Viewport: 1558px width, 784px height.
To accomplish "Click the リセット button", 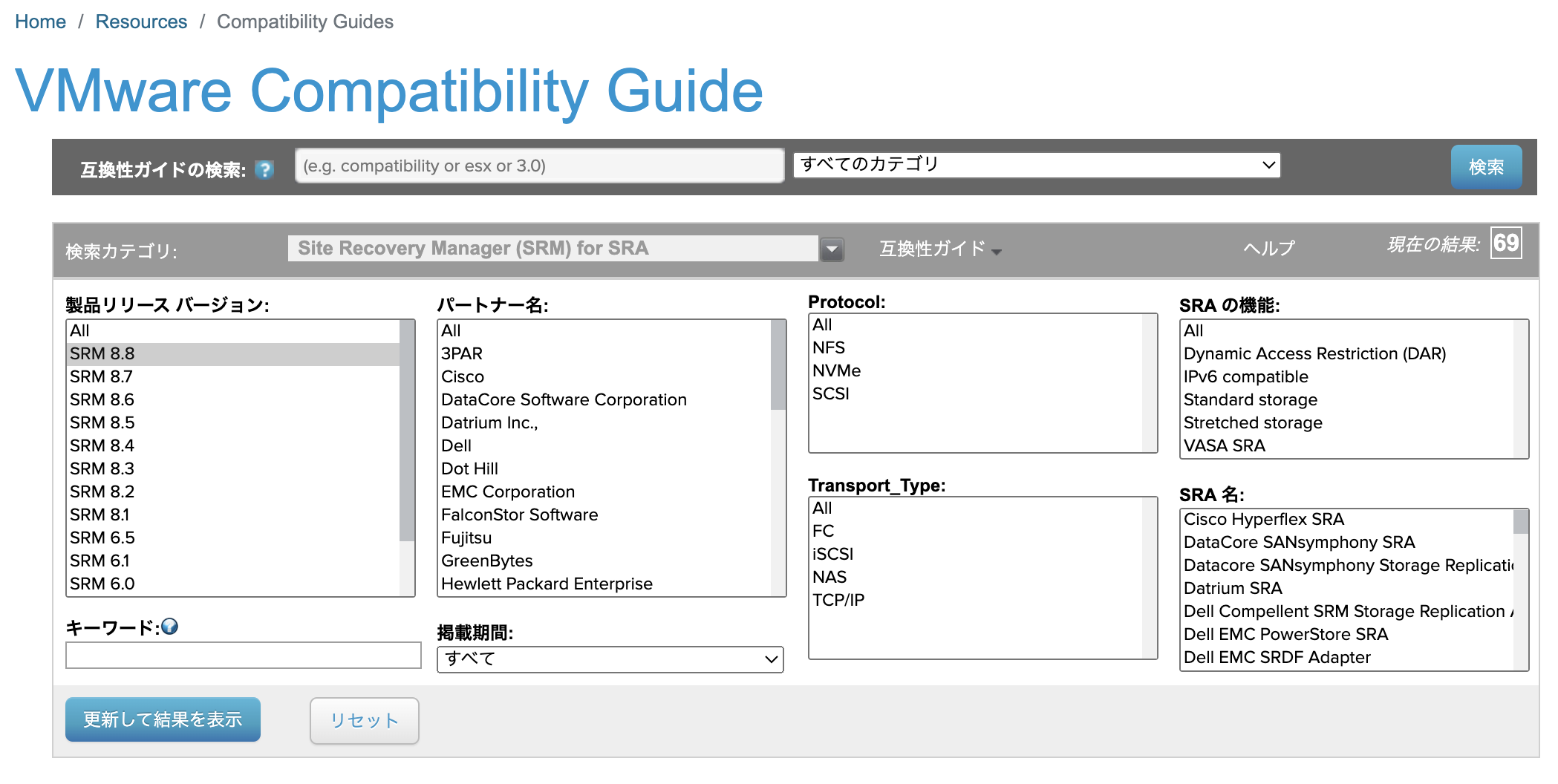I will (365, 720).
